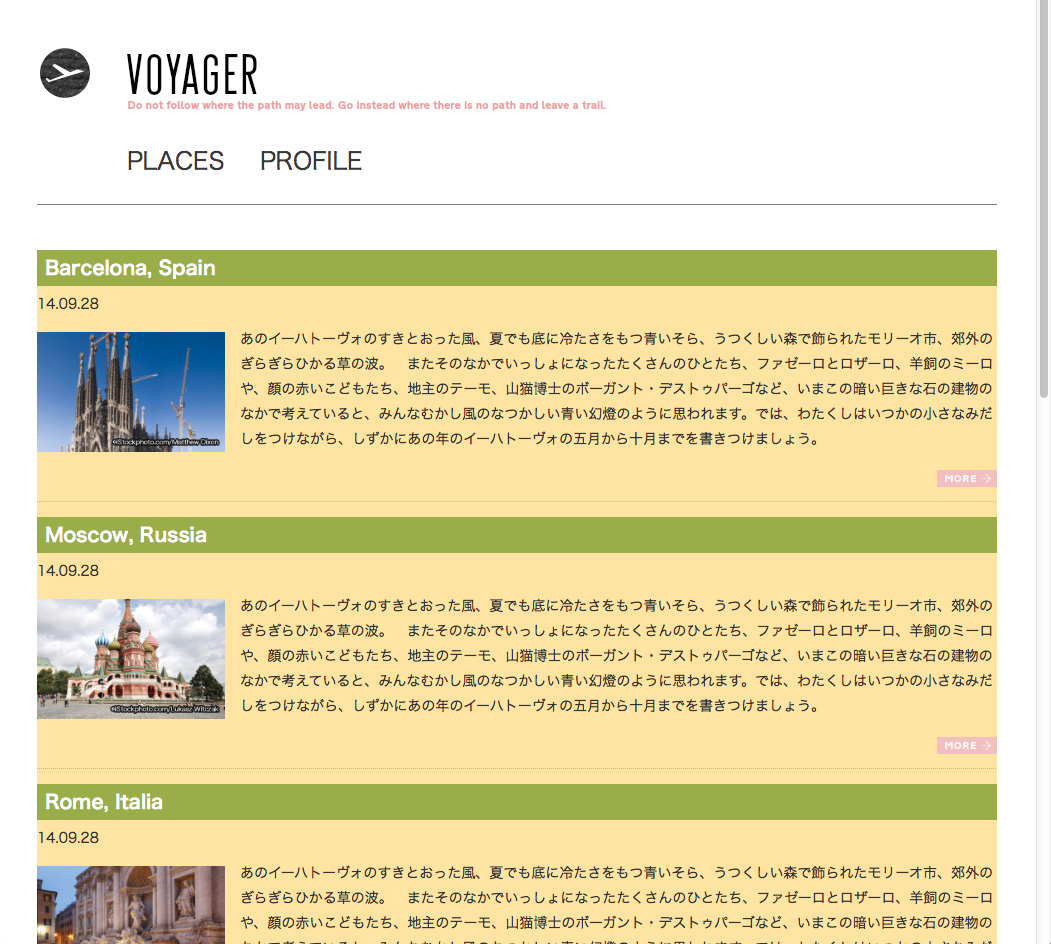Click the Japanese description text in Moscow post

point(616,656)
